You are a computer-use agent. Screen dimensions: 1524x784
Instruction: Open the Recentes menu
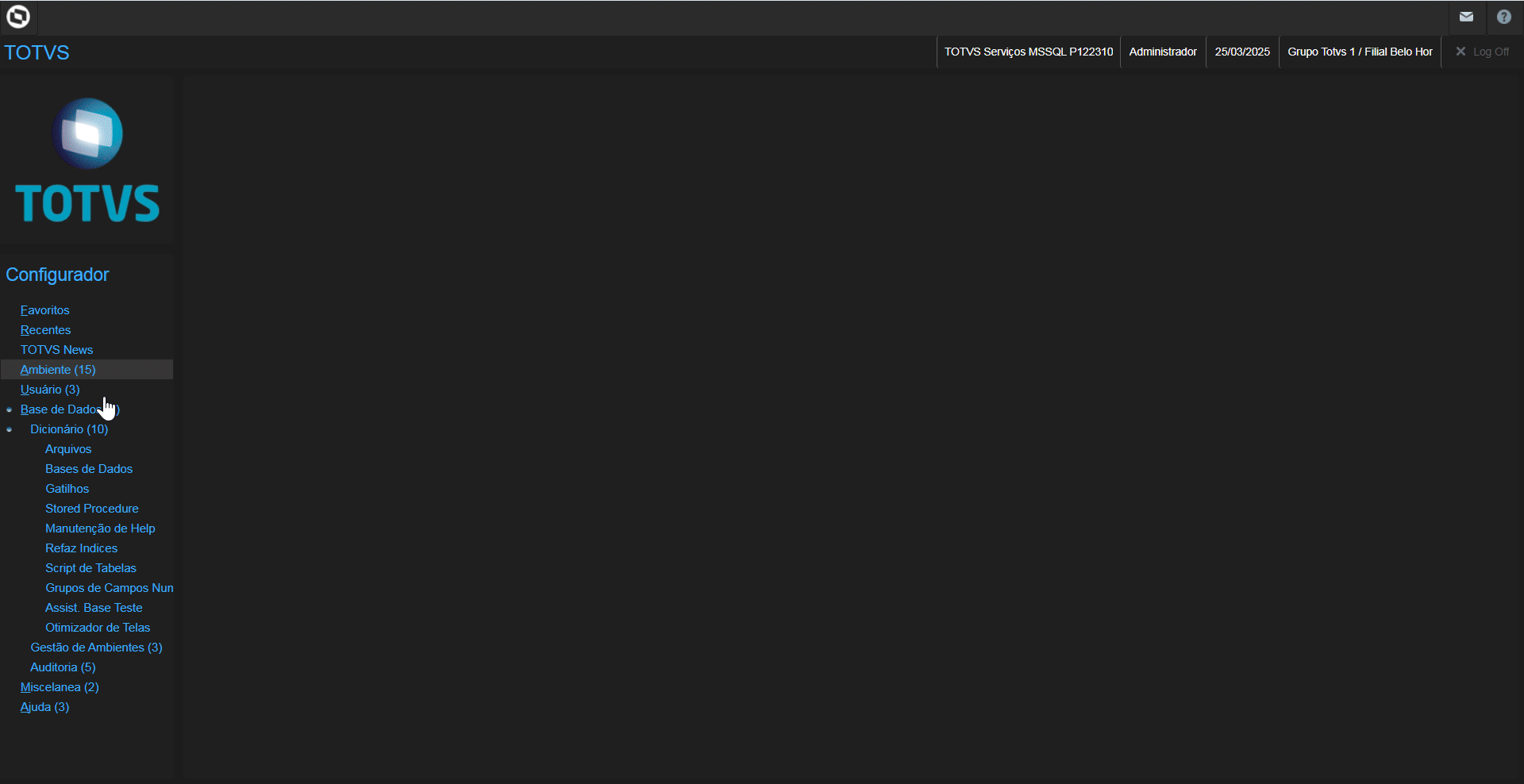pyautogui.click(x=46, y=330)
